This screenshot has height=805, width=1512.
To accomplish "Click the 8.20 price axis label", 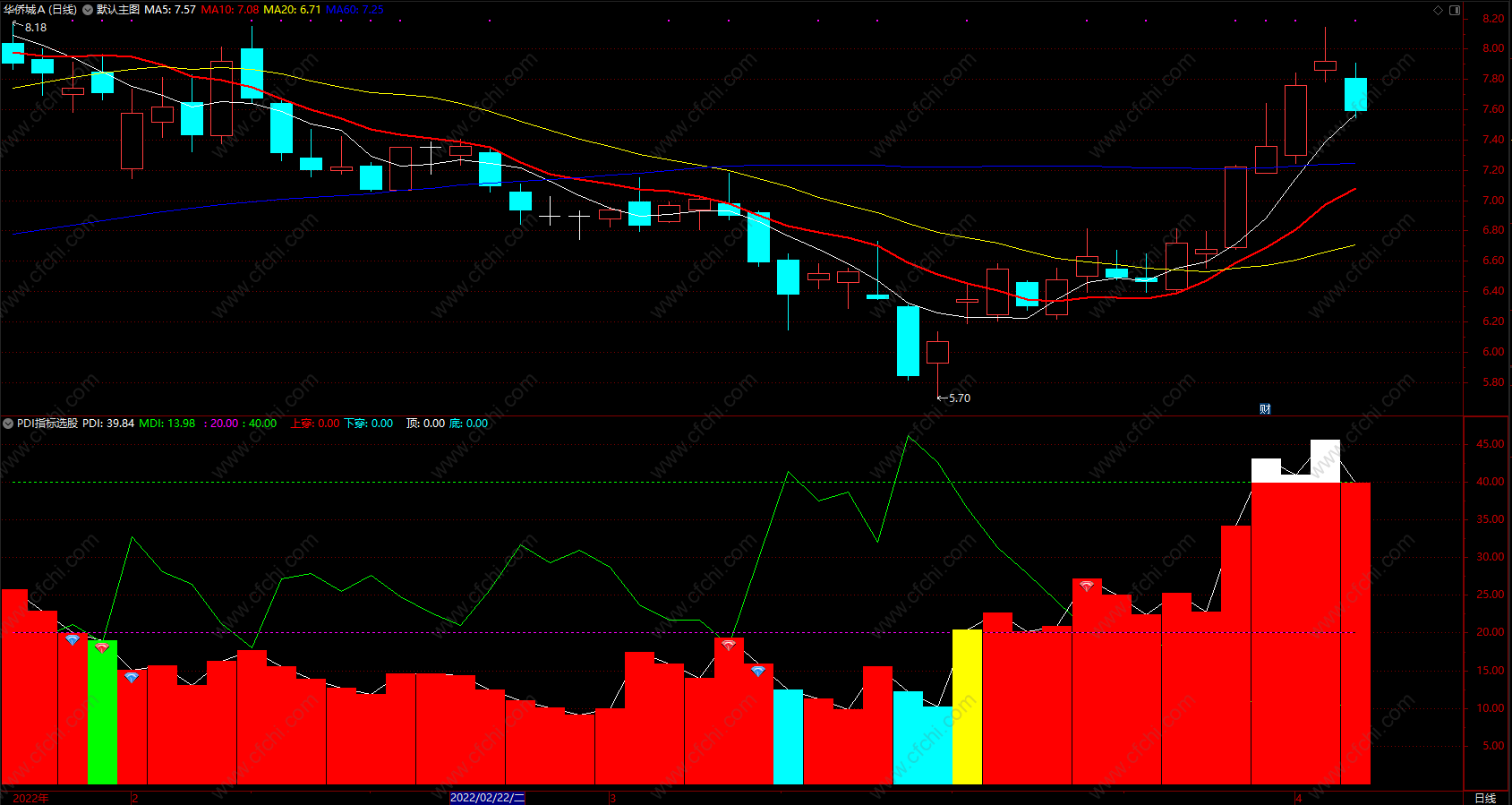I will [x=1493, y=19].
